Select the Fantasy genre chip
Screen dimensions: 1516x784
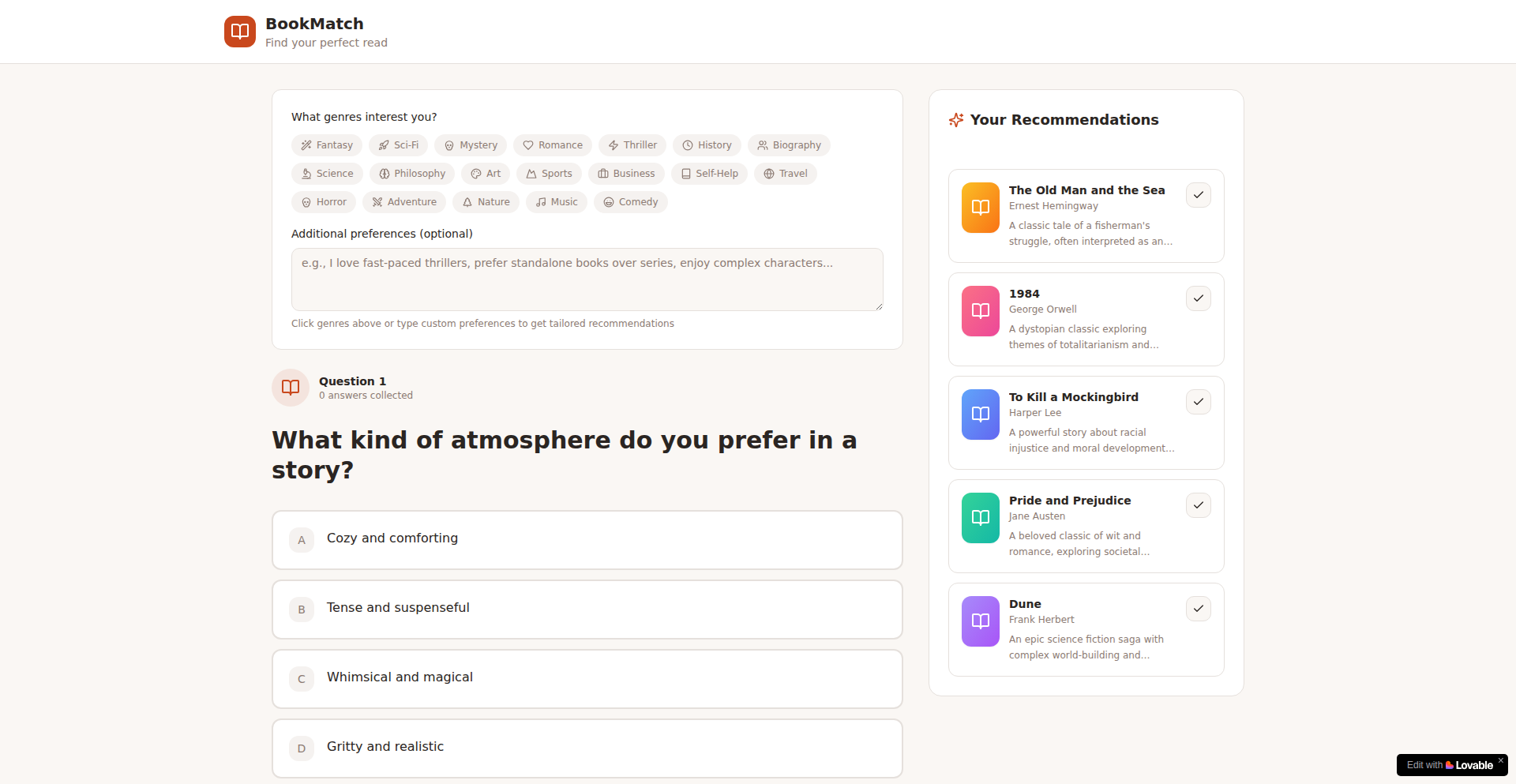(x=327, y=145)
